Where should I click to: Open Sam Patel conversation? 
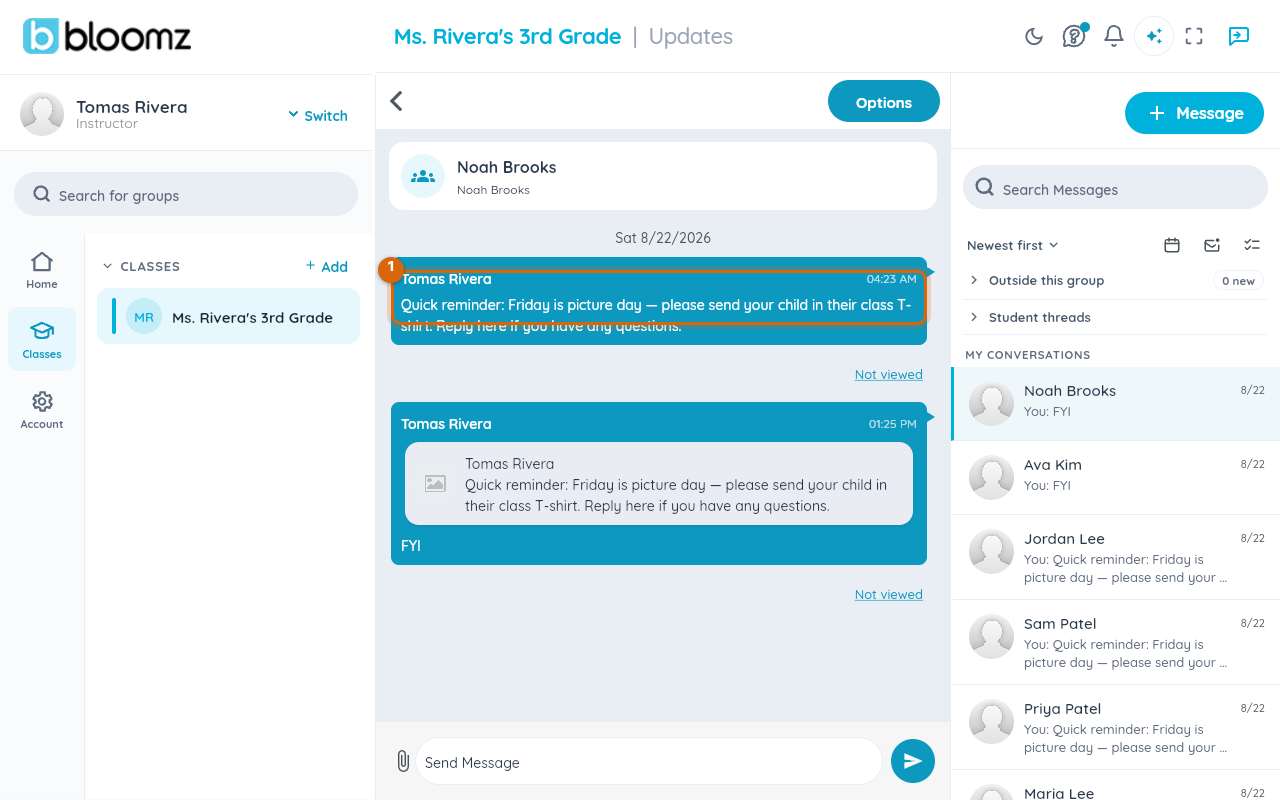tap(1116, 642)
